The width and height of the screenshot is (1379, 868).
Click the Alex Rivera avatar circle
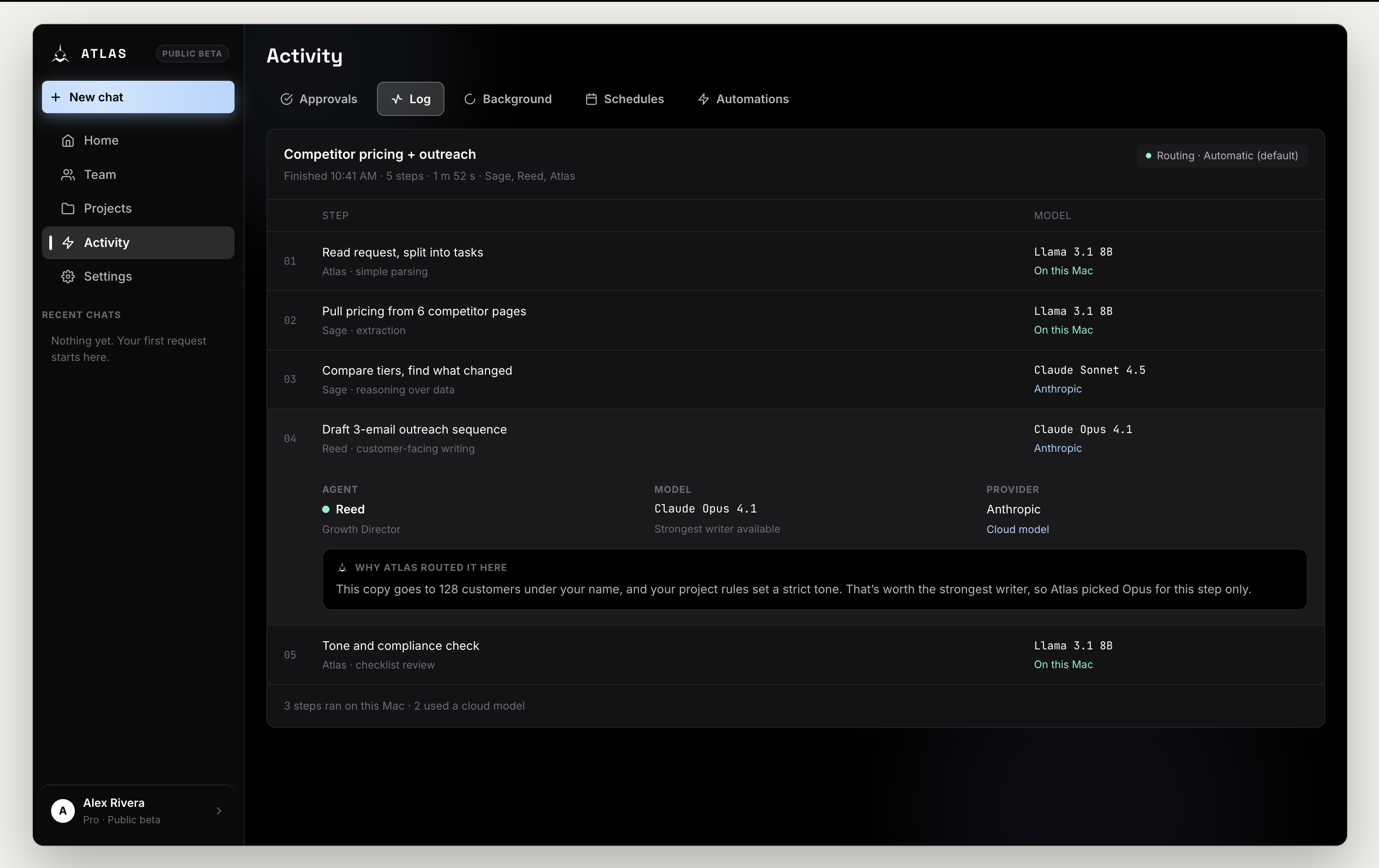(x=63, y=811)
